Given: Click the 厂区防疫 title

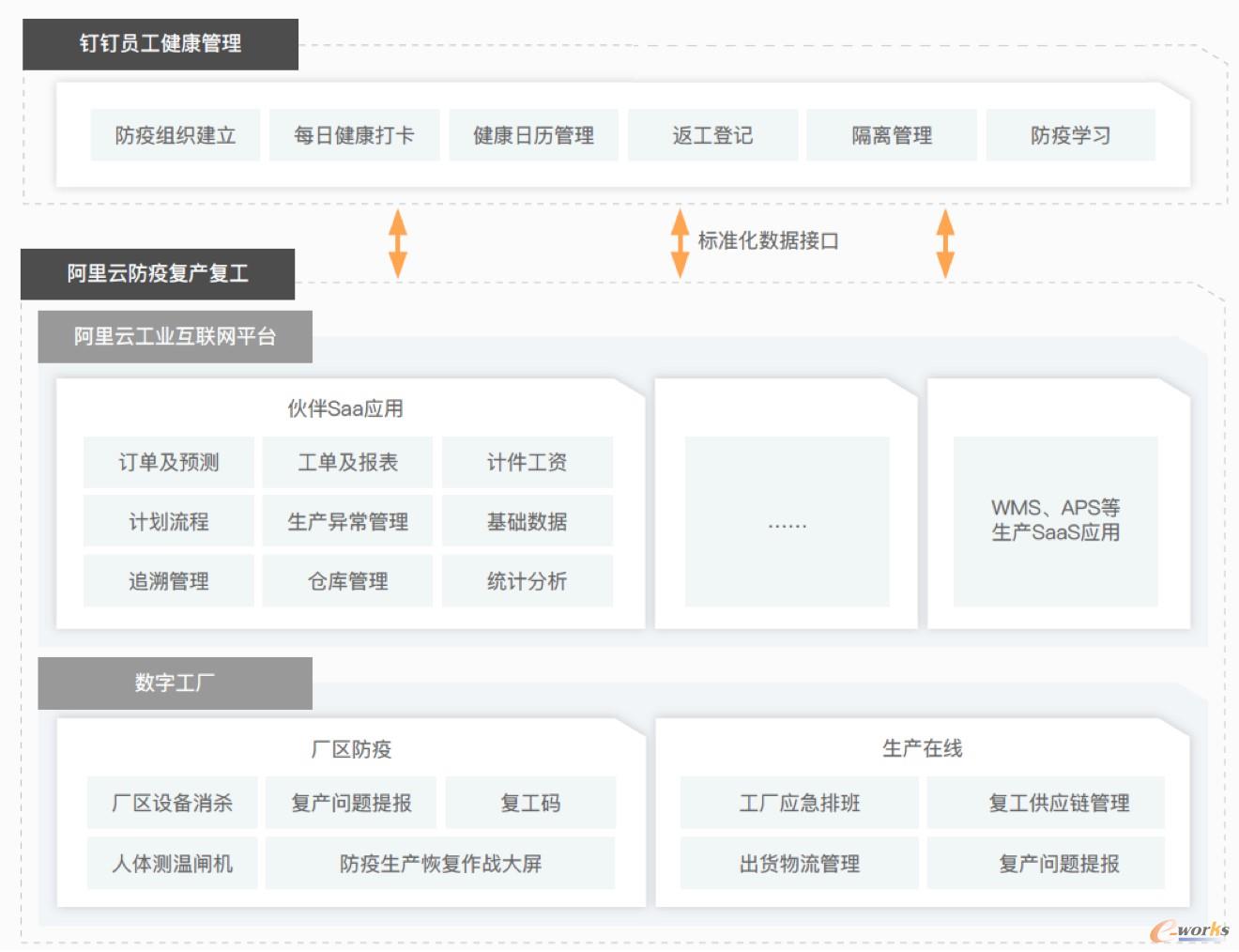Looking at the screenshot, I should coord(351,749).
